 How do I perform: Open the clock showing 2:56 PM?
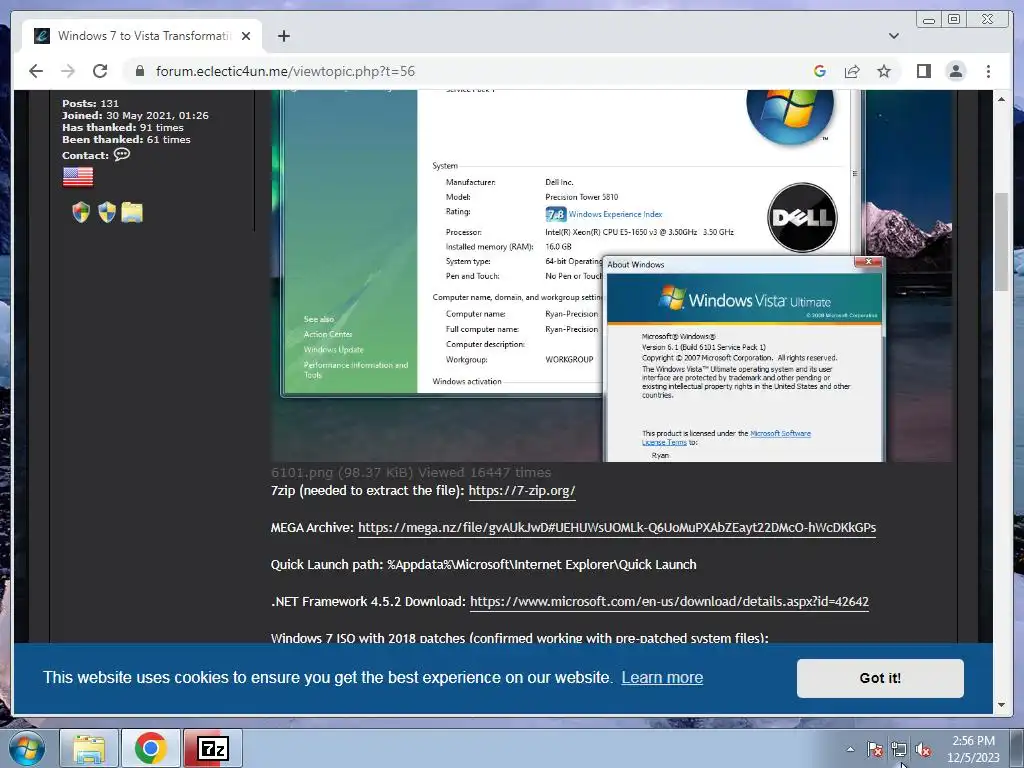(973, 748)
